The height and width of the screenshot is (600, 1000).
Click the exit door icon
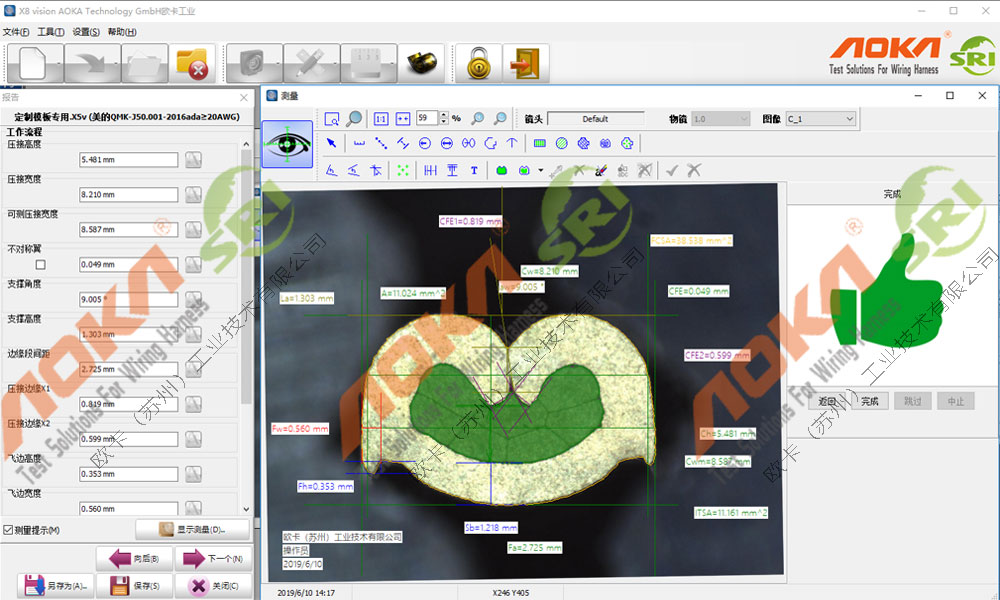pyautogui.click(x=526, y=63)
